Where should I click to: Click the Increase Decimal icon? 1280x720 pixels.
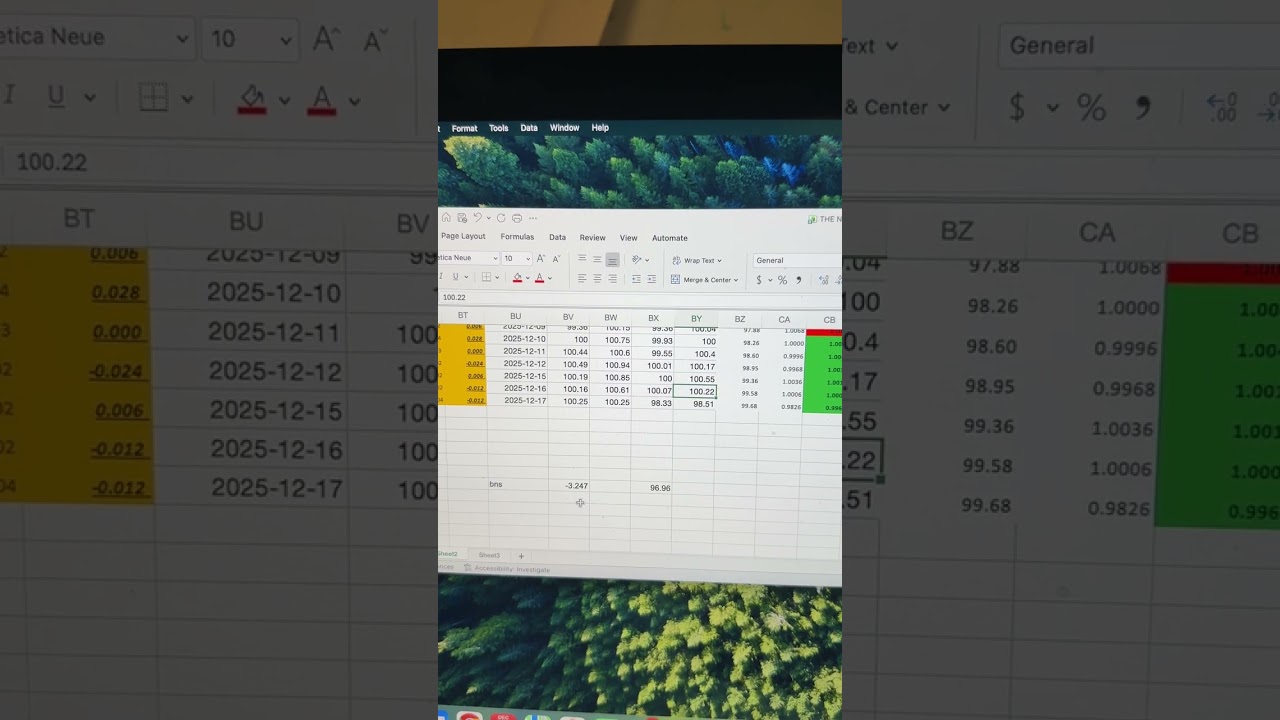click(x=823, y=280)
